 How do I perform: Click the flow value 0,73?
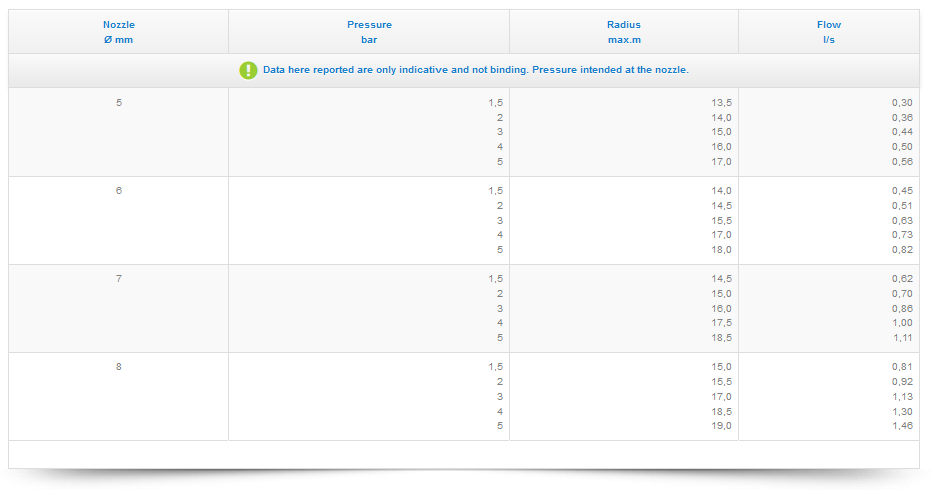pyautogui.click(x=902, y=235)
